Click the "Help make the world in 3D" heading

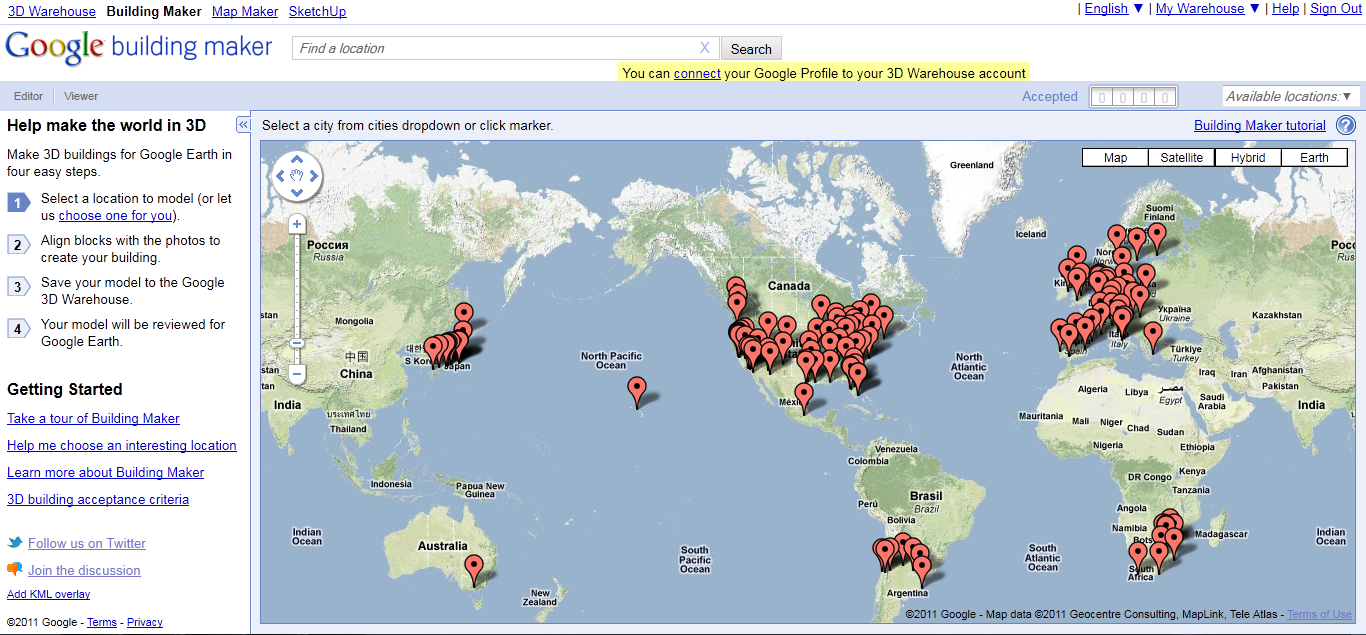(x=107, y=125)
